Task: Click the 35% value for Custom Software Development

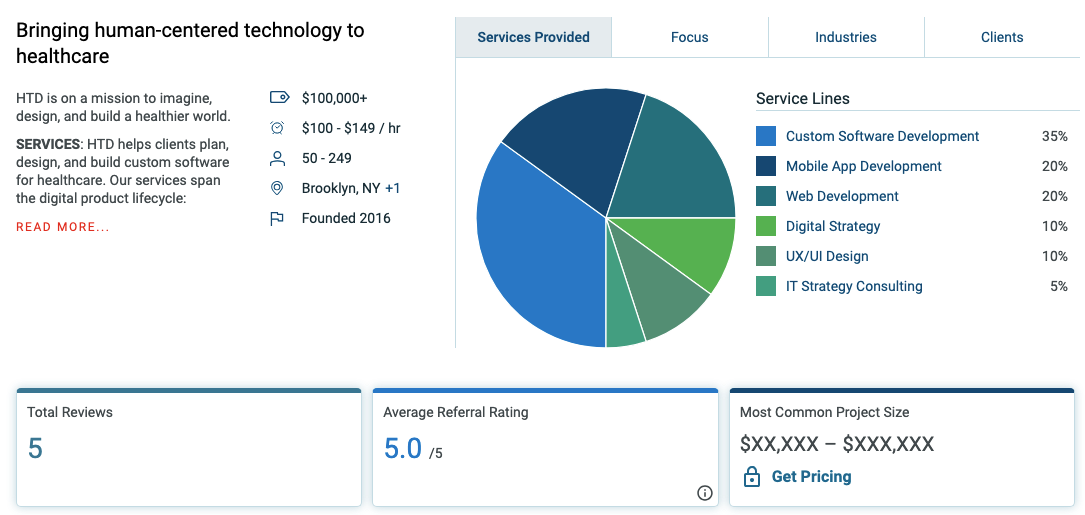Action: point(1055,136)
